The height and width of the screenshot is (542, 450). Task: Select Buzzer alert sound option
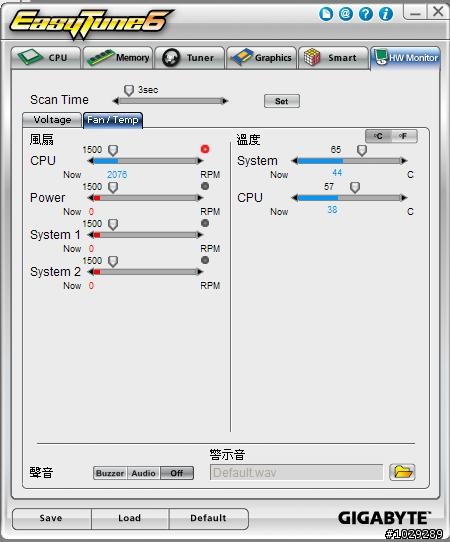click(110, 473)
